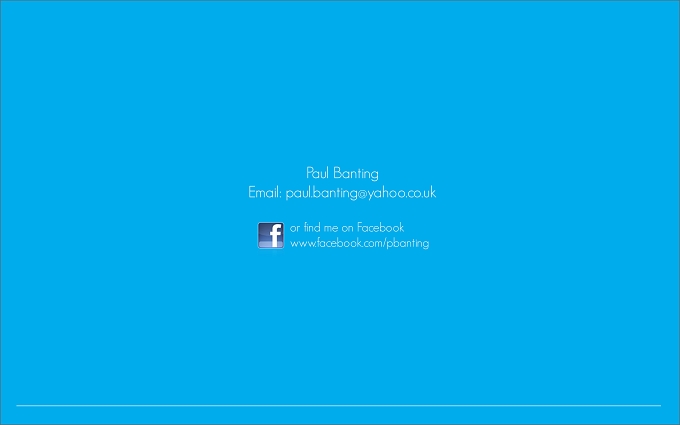
Task: Click the light bottom band of the Facebook icon
Action: 271,245
